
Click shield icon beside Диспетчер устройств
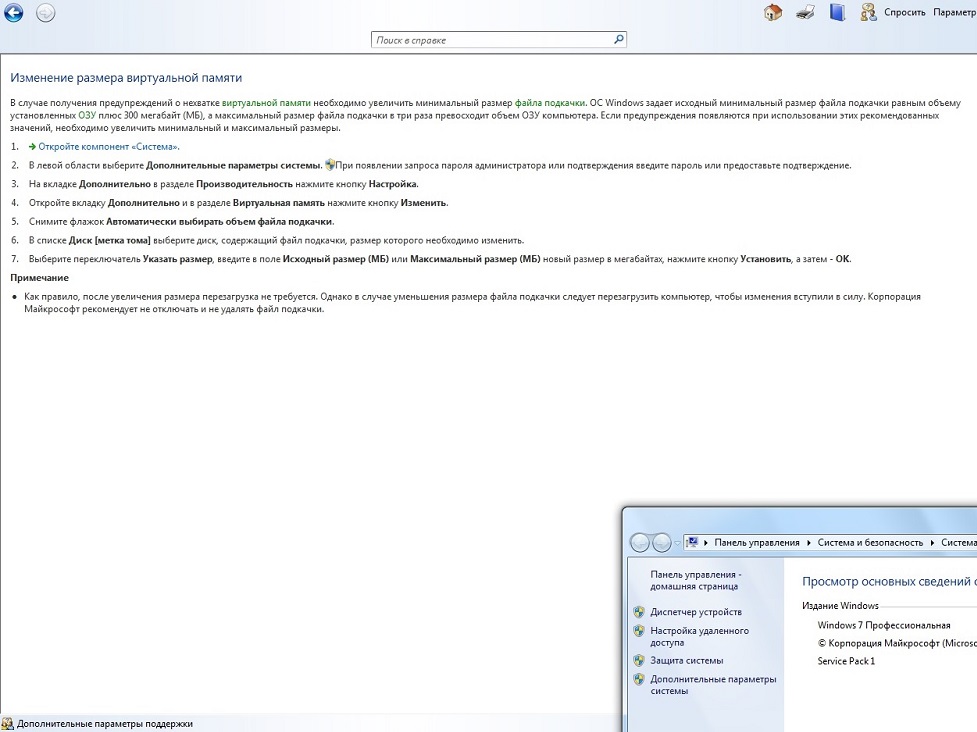[639, 612]
